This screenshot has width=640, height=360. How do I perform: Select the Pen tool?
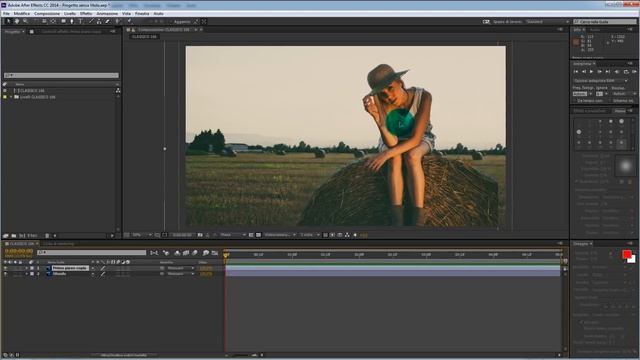click(x=72, y=21)
